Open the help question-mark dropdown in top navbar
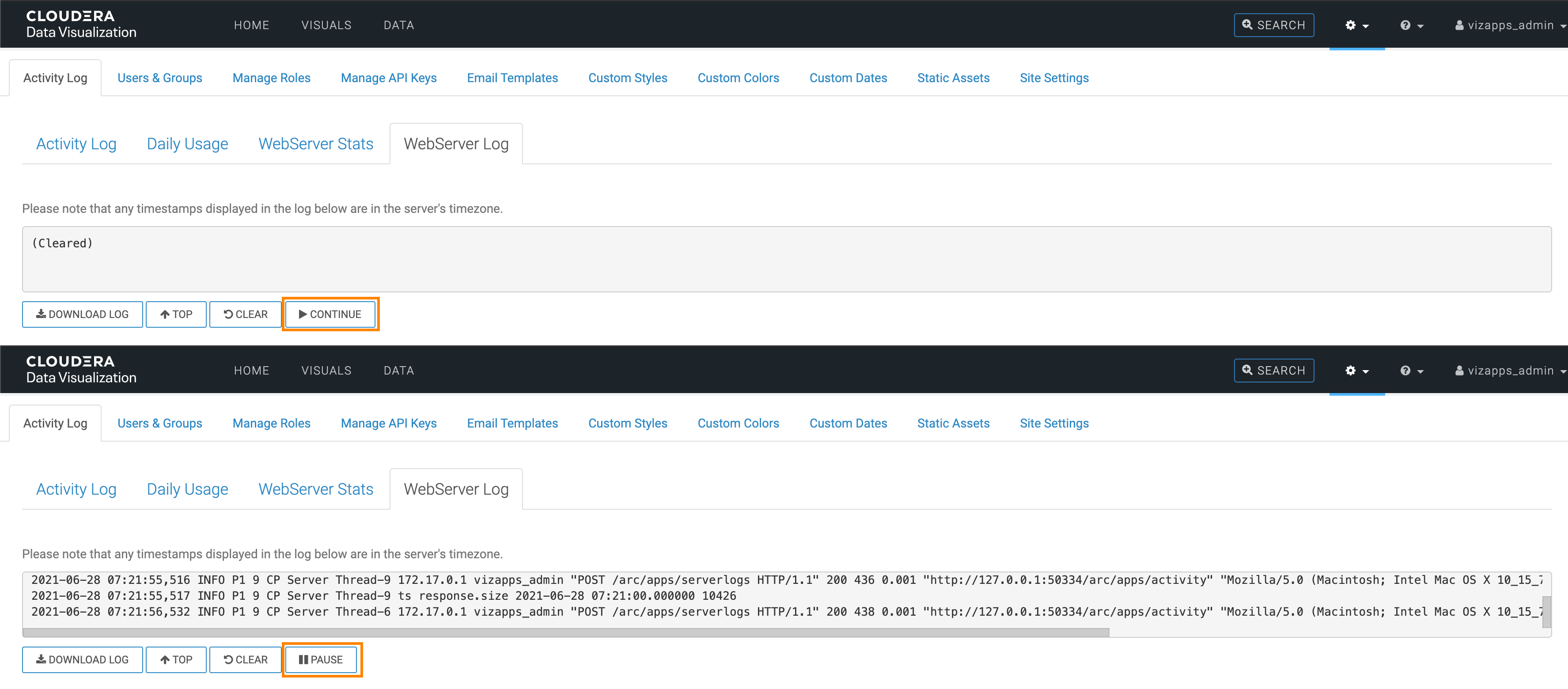1568x689 pixels. [1411, 25]
